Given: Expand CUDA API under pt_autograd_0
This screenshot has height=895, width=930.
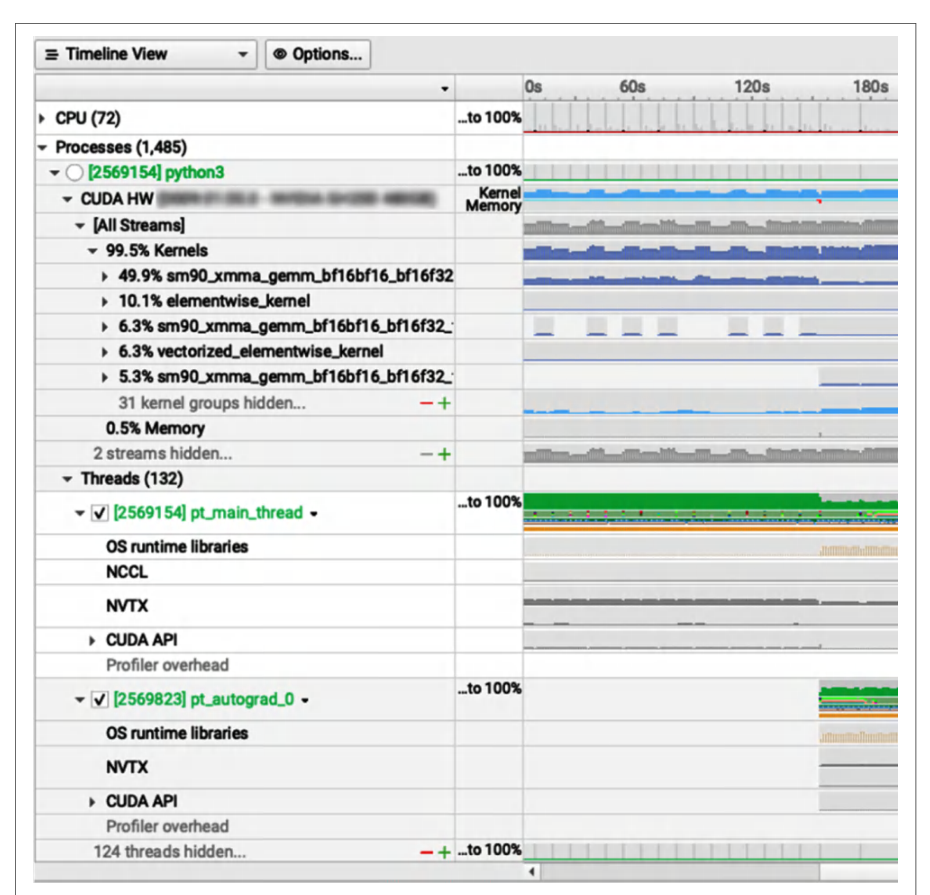Looking at the screenshot, I should [x=93, y=802].
